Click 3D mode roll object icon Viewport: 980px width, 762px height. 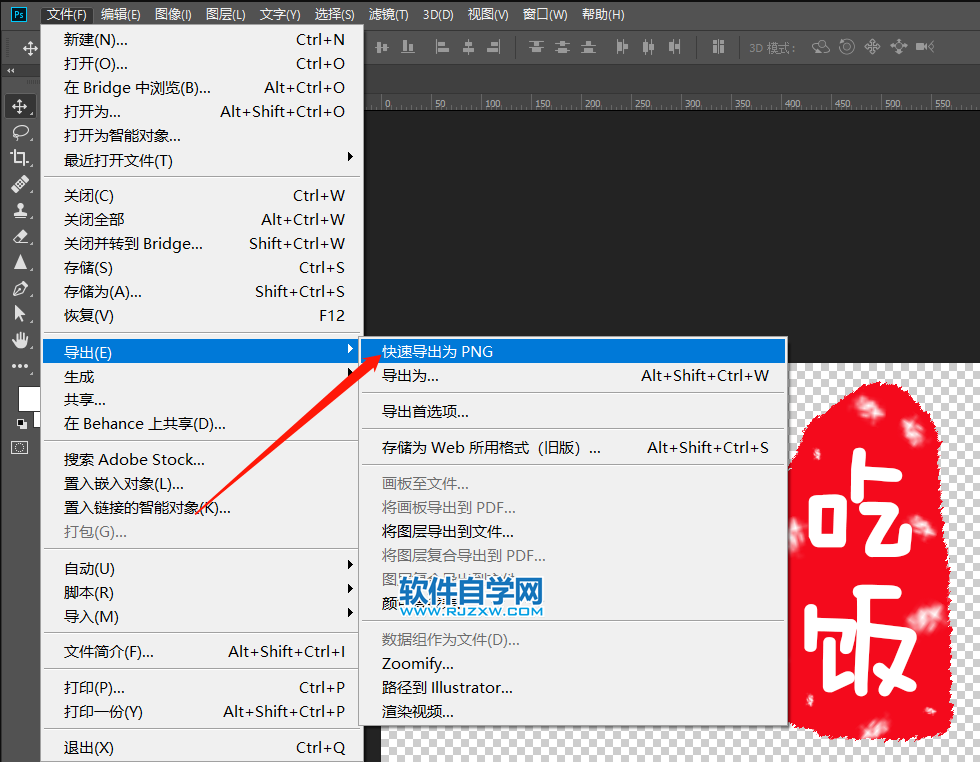[x=847, y=47]
